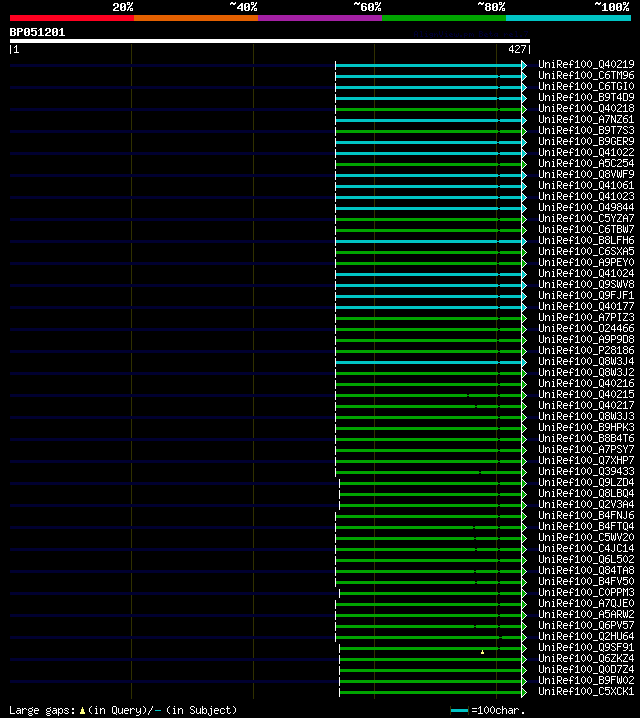Open the UniRef100_Q6PV57 entry
This screenshot has width=640, height=718.
pos(586,625)
